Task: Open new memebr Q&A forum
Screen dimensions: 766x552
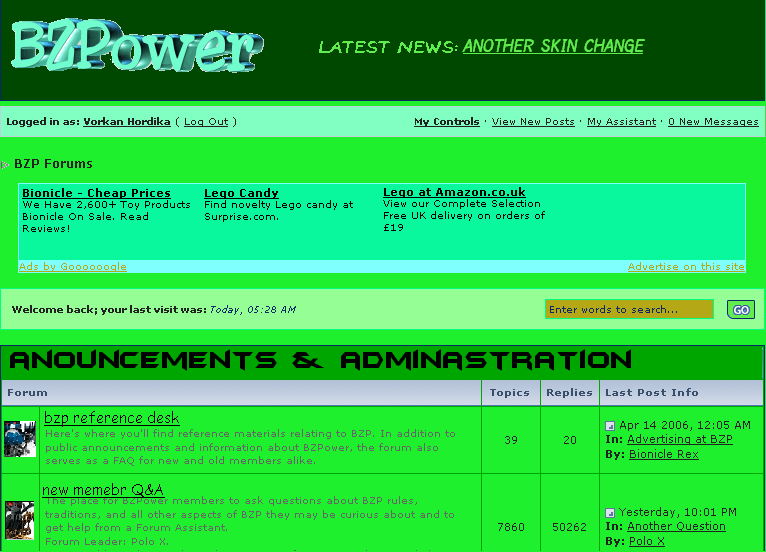Action: (103, 489)
